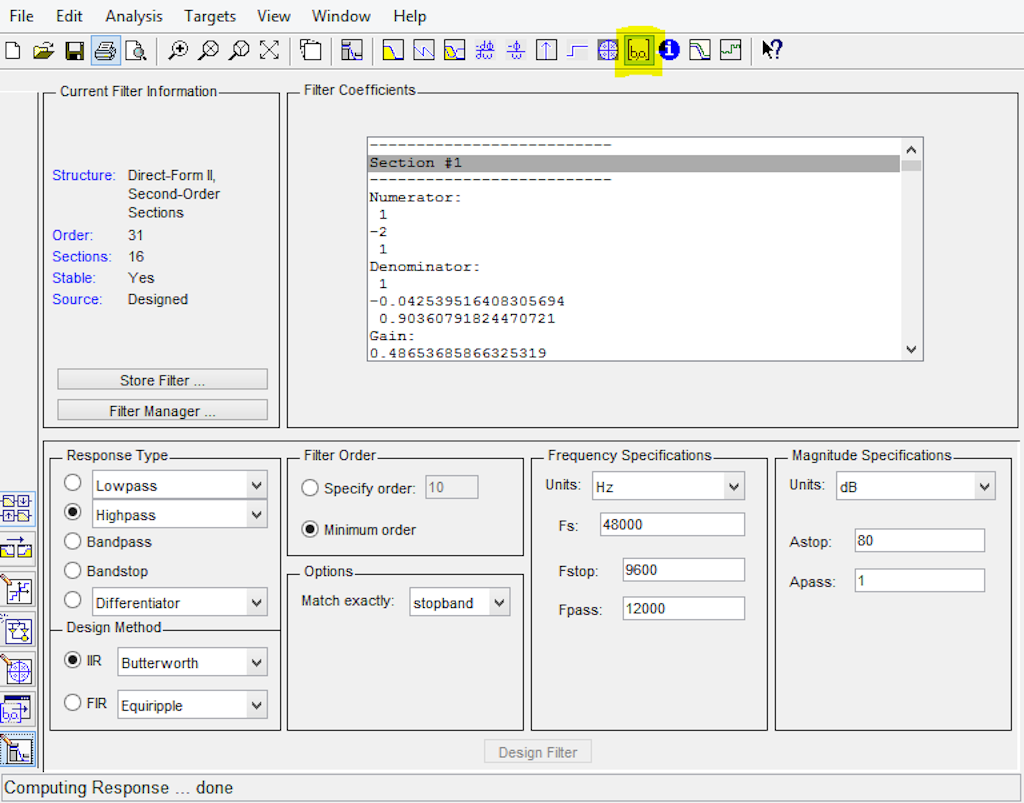Show the Magnitude Response Estimate
Screen dimensions: 1024x803
click(699, 50)
